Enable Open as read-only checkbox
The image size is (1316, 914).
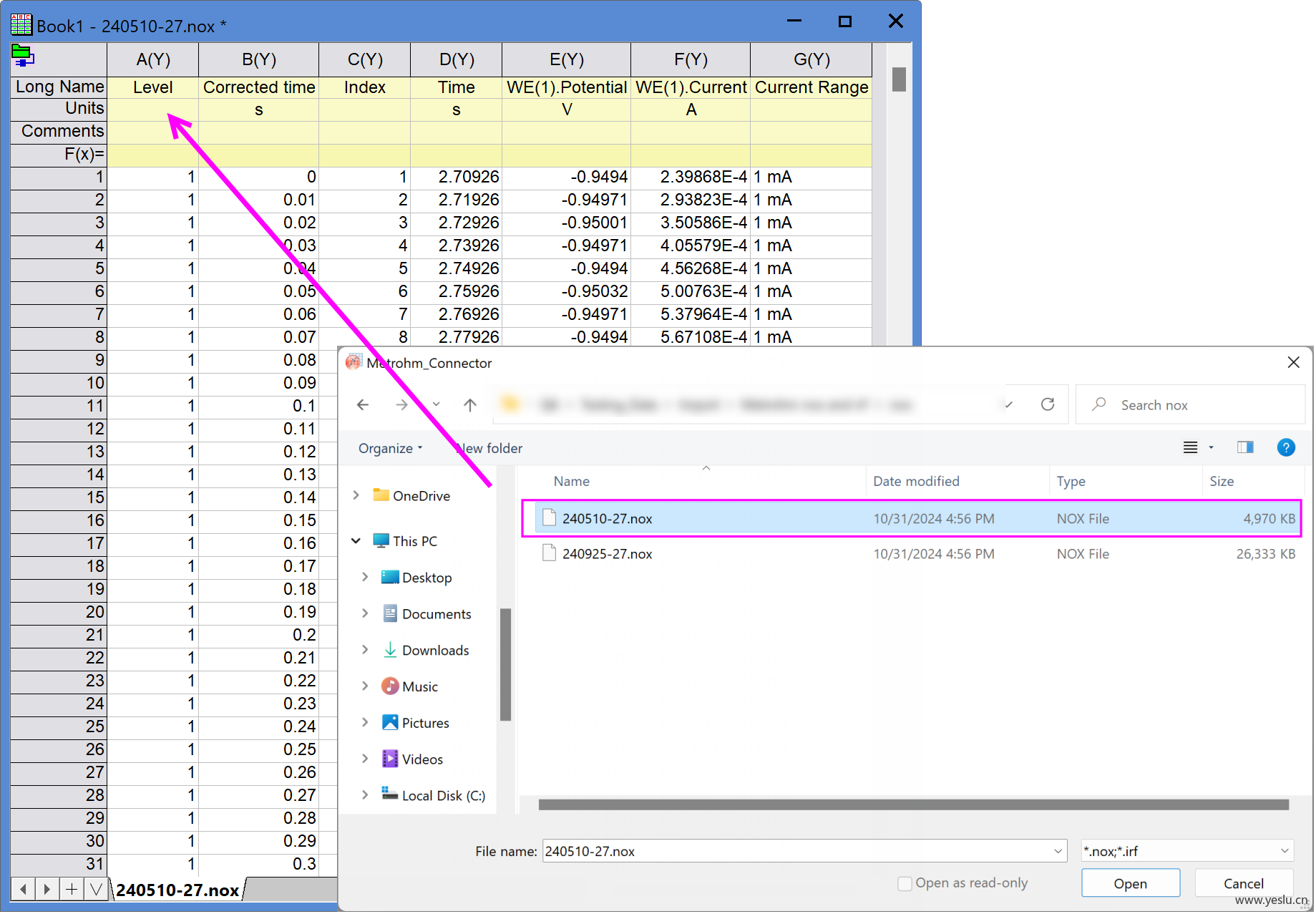point(905,883)
